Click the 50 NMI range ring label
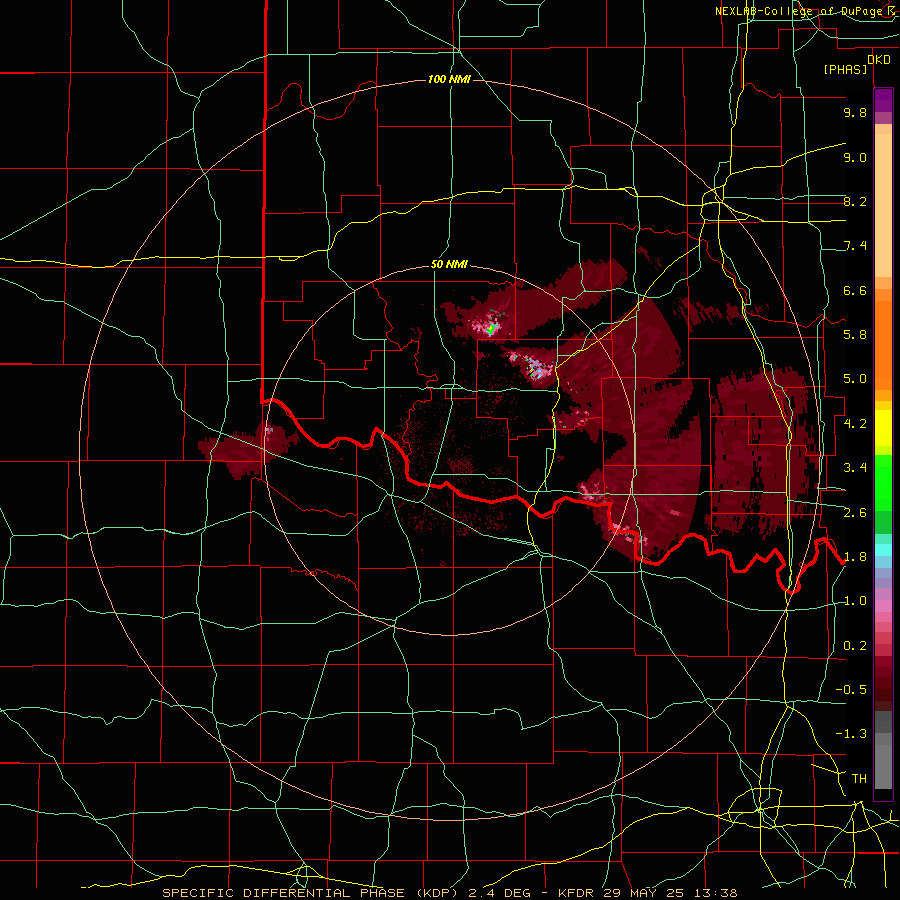The height and width of the screenshot is (900, 900). [449, 264]
